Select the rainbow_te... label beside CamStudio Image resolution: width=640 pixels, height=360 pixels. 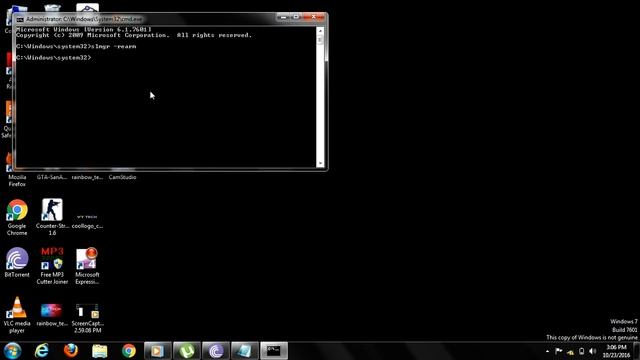[87, 177]
